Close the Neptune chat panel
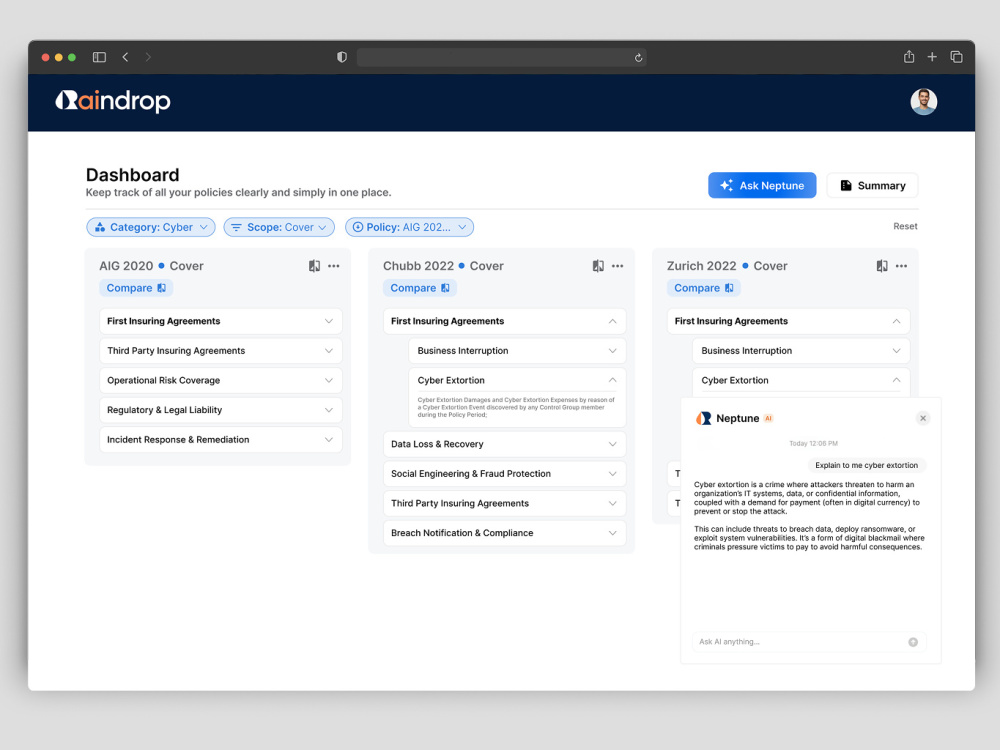The image size is (1000, 750). (x=923, y=418)
